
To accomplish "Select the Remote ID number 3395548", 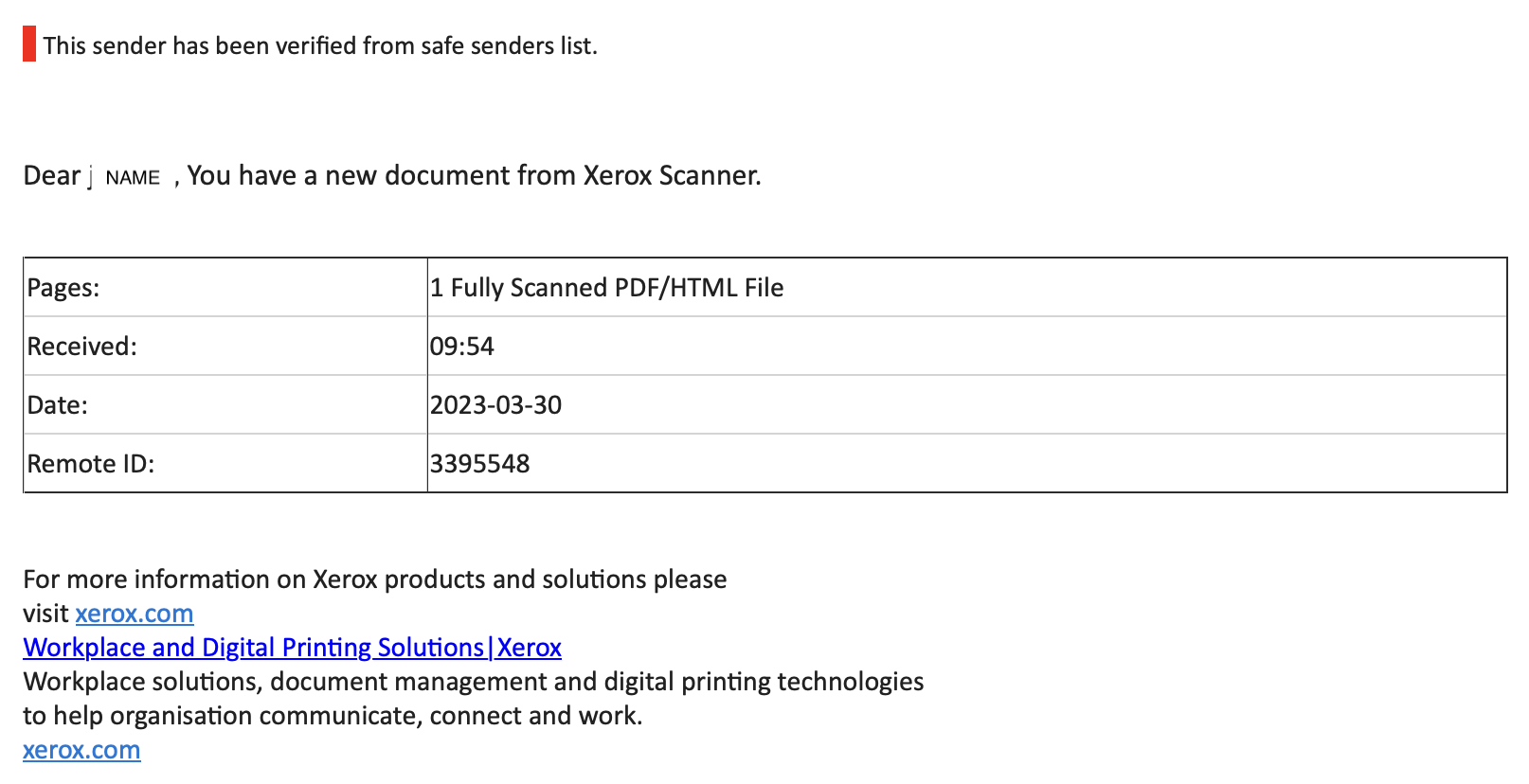I will (x=480, y=464).
